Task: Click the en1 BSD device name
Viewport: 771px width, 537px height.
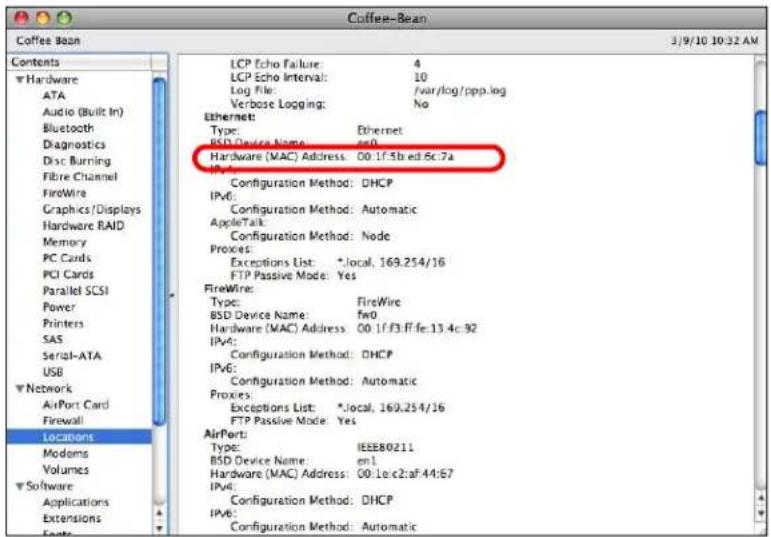Action: click(367, 461)
